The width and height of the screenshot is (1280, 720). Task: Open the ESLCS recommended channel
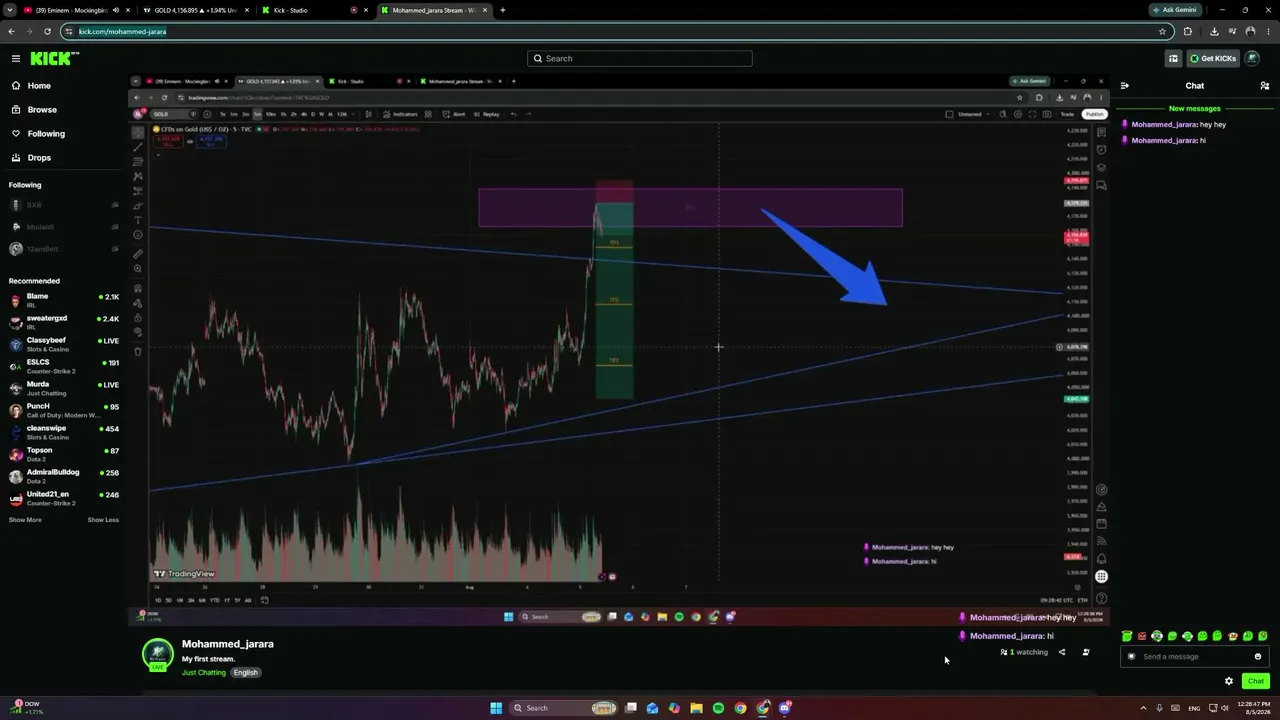(x=64, y=366)
